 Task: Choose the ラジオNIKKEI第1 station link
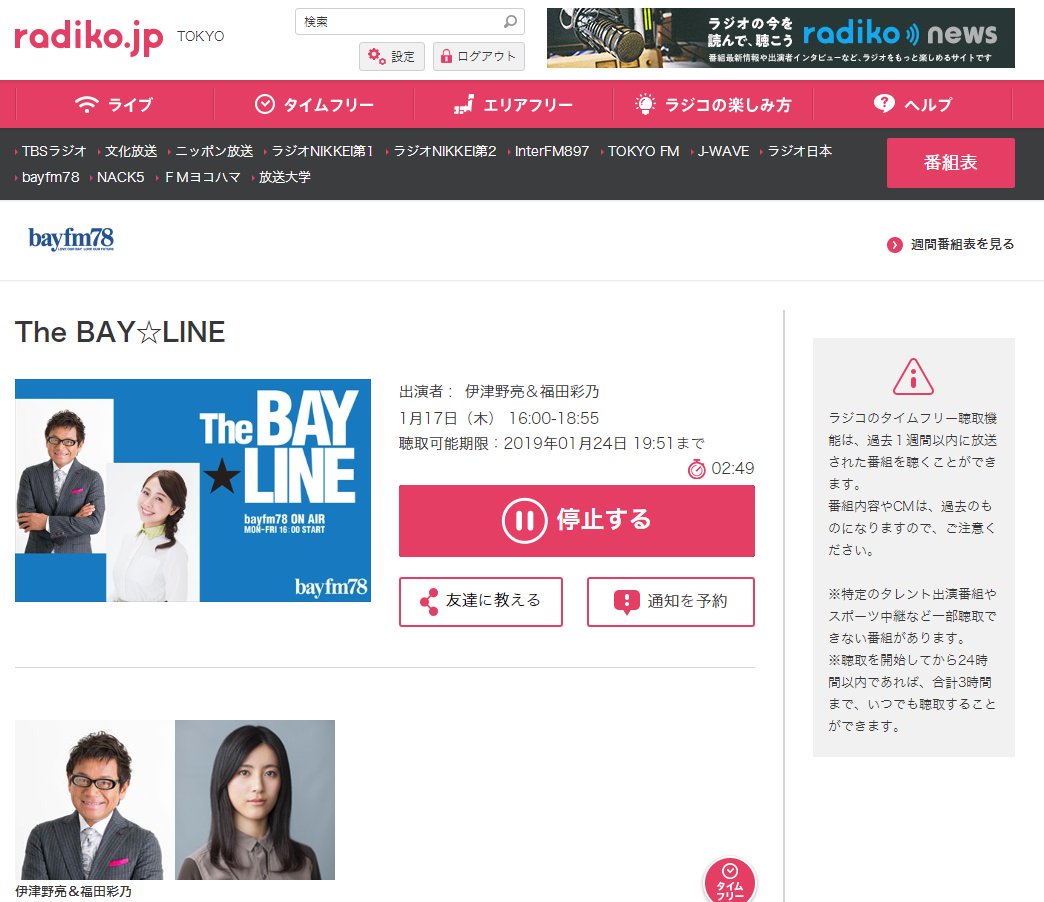(323, 151)
